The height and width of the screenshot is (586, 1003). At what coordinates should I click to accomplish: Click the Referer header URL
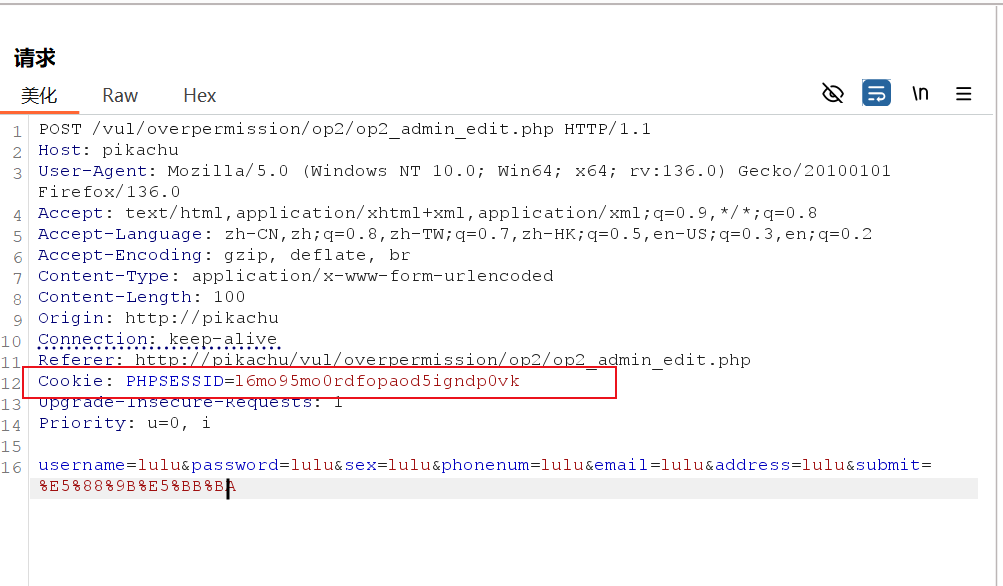click(443, 360)
